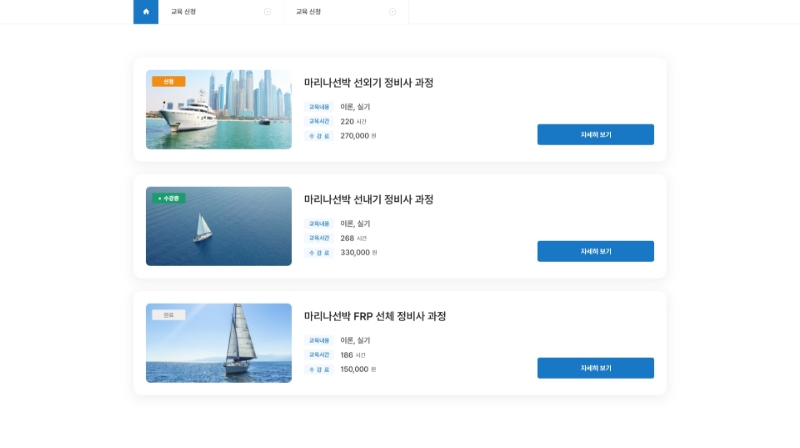The image size is (800, 448).
Task: Open the 마리나선박 FRP 선체 정비사 과정 title
Action: [375, 316]
